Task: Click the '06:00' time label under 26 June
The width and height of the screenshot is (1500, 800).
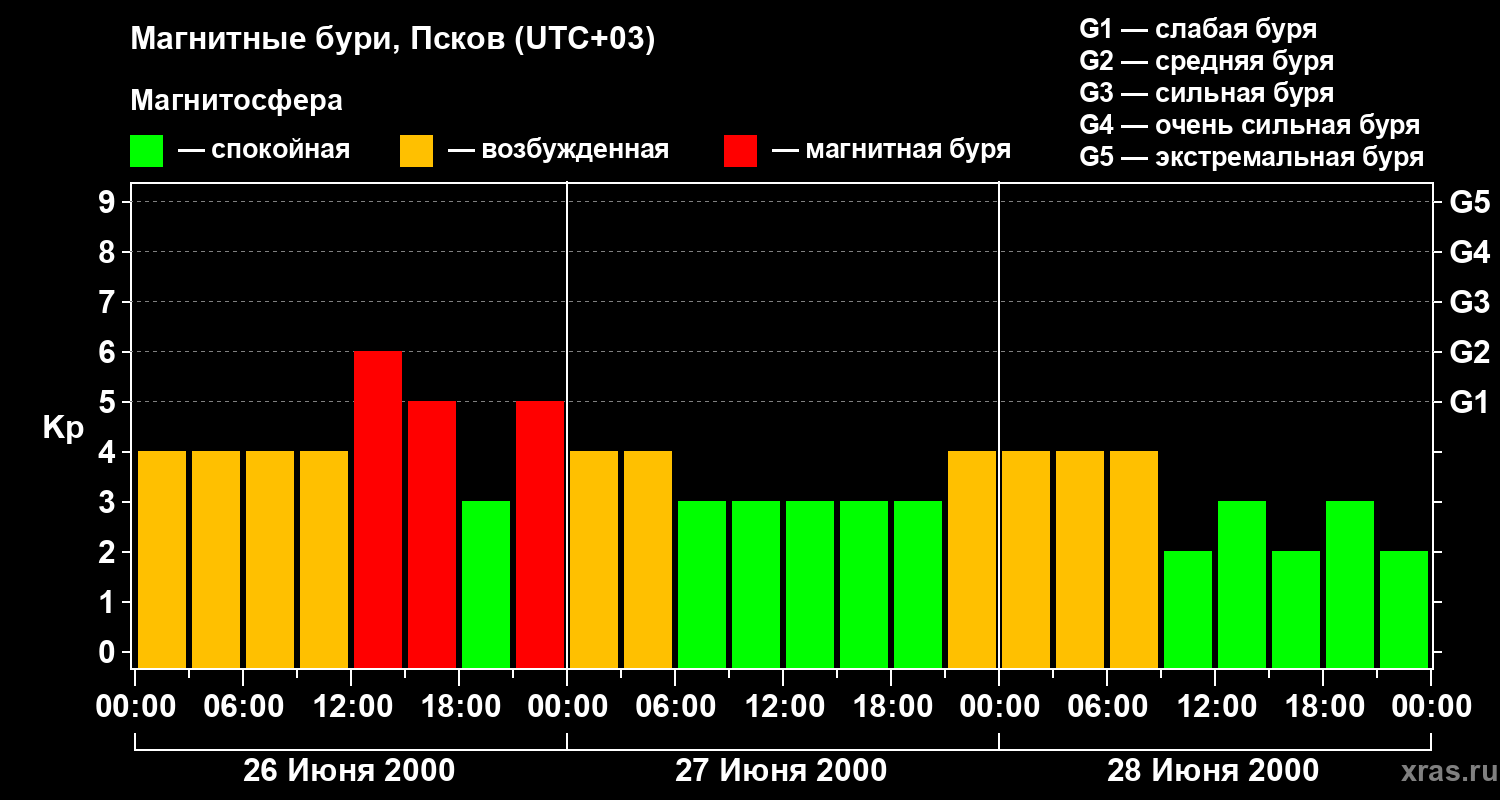Action: coord(243,707)
